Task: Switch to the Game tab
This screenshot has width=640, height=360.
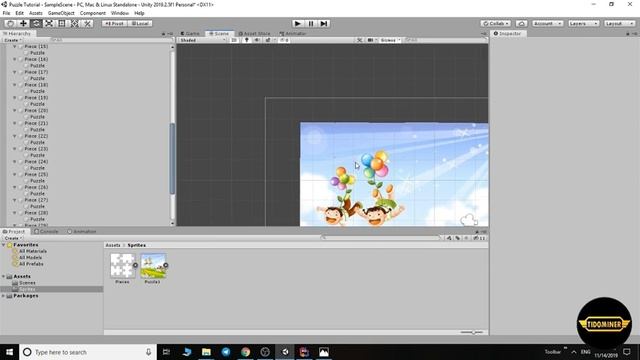Action: [x=191, y=33]
